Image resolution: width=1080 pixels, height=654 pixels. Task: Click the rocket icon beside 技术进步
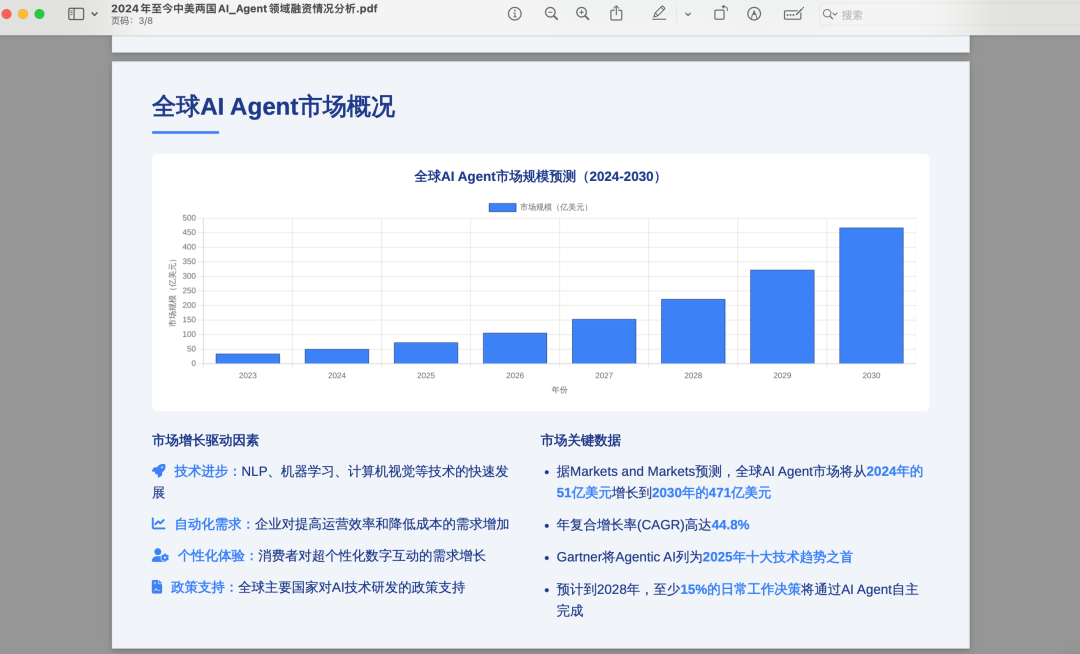pyautogui.click(x=159, y=471)
